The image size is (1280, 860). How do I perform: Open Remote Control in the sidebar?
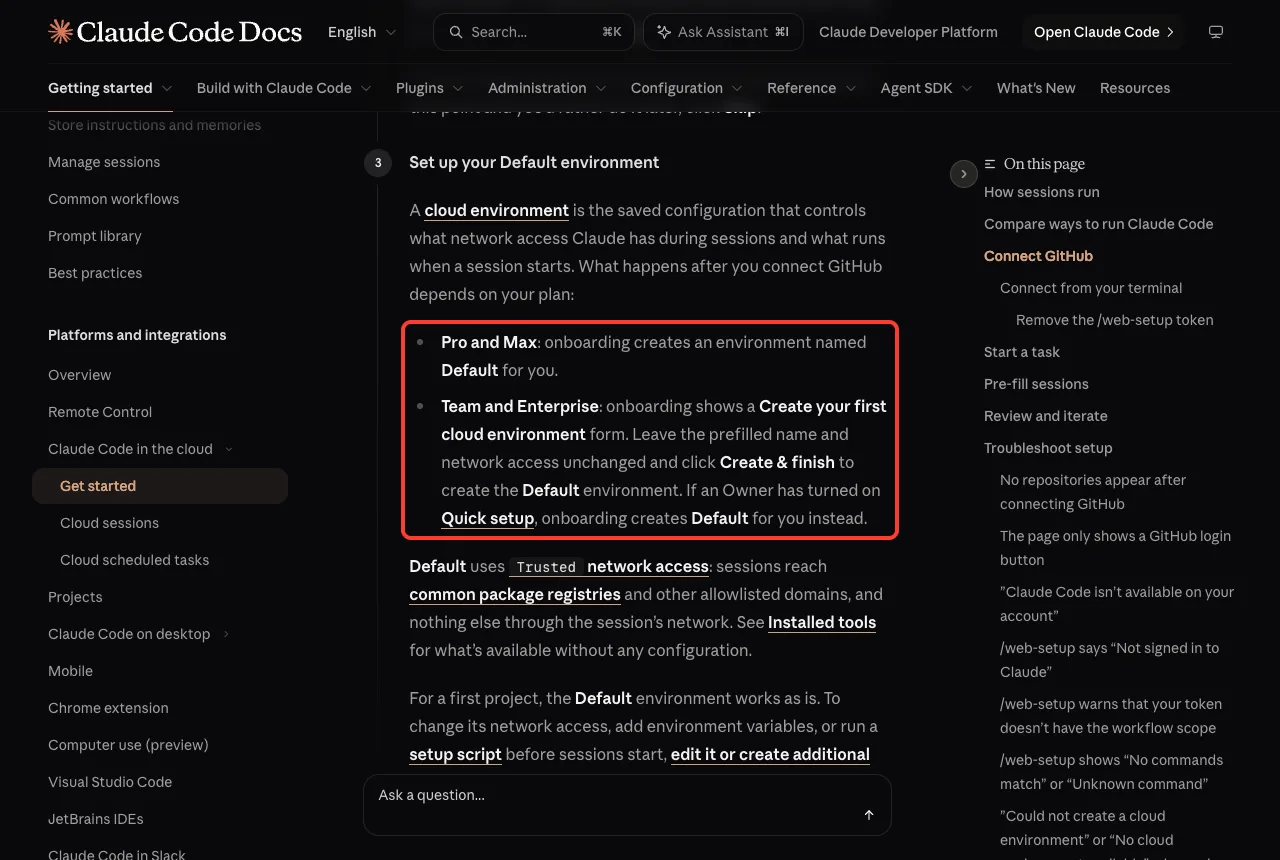point(100,412)
